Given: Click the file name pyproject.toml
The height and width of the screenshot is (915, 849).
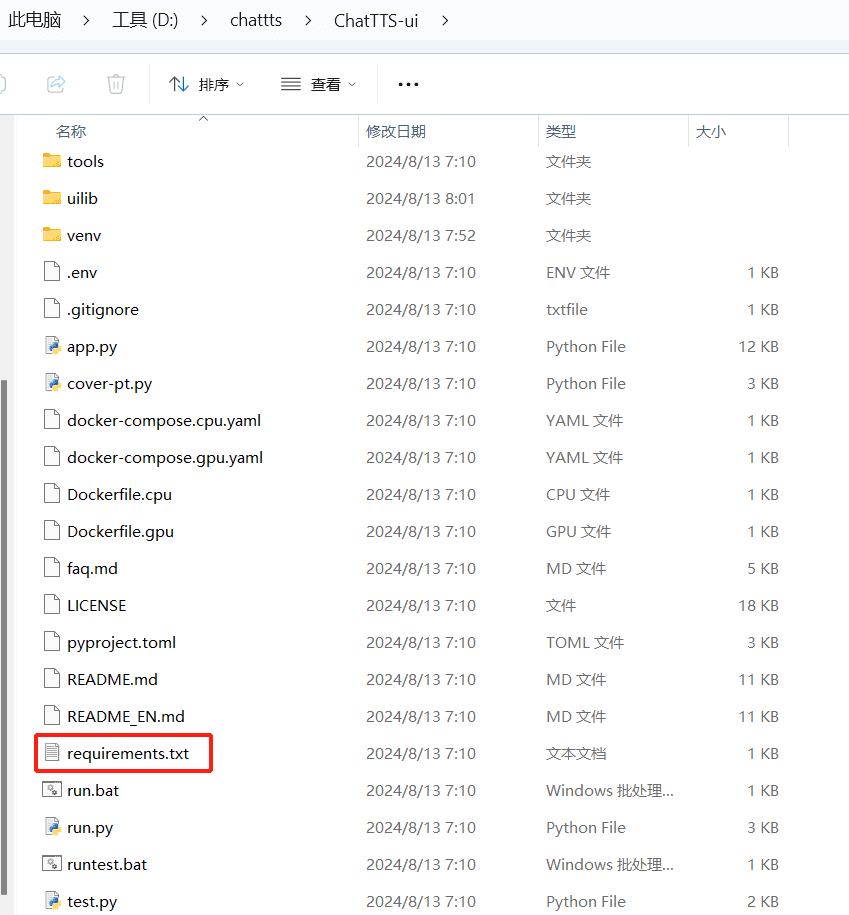Looking at the screenshot, I should (x=121, y=643).
